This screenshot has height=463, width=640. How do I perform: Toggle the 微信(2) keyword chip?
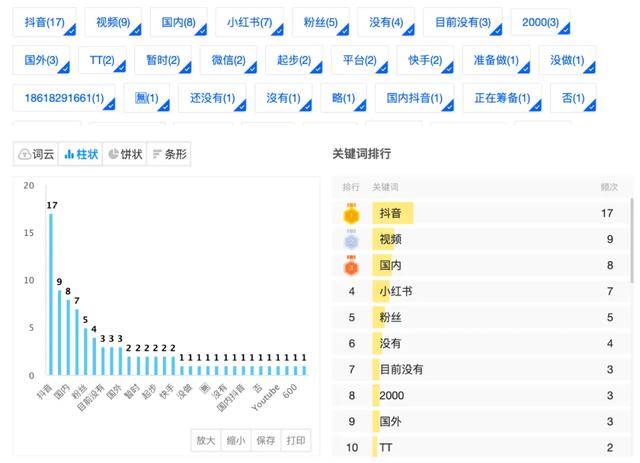tap(228, 60)
